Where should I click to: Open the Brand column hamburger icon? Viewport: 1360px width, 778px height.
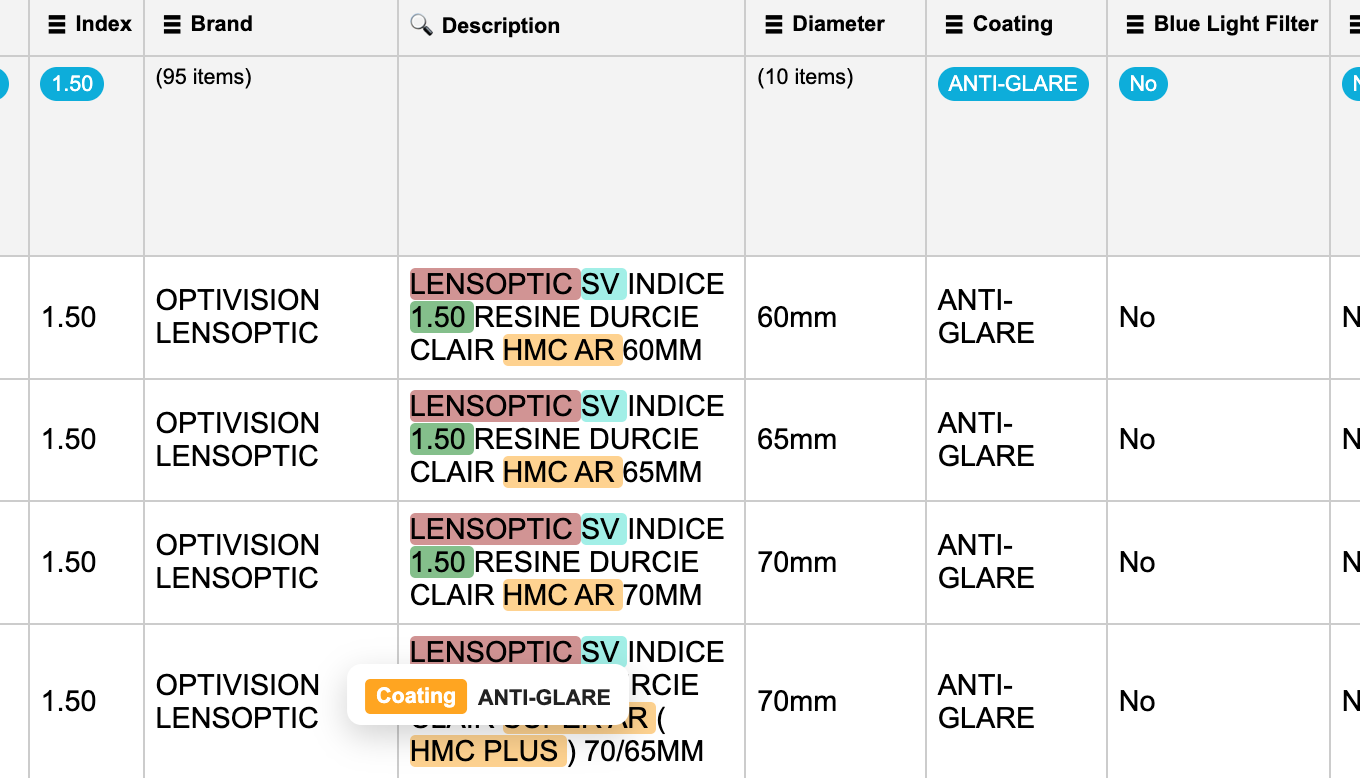172,24
